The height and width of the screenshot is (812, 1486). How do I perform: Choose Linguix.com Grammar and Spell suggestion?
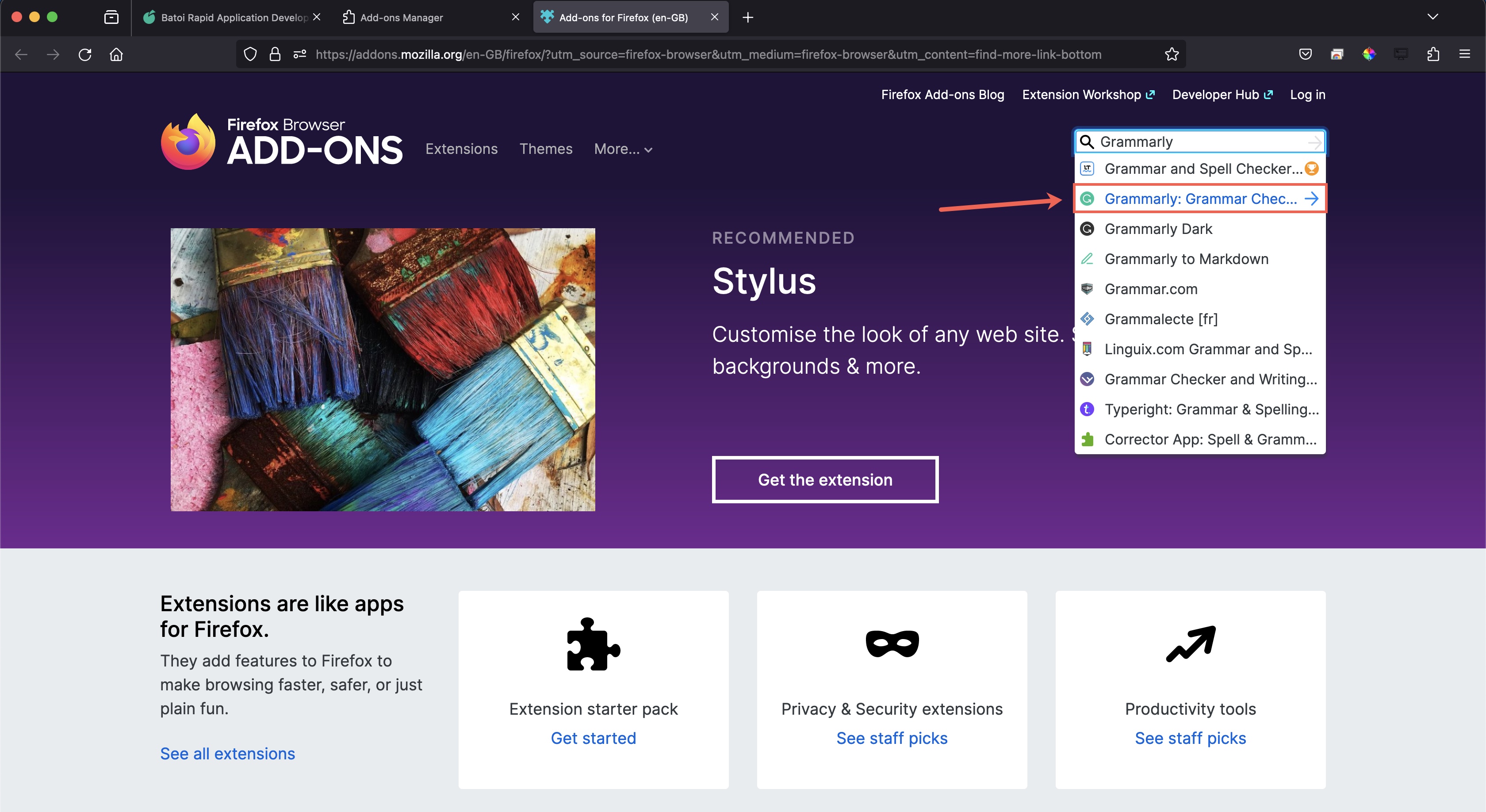pos(1200,349)
